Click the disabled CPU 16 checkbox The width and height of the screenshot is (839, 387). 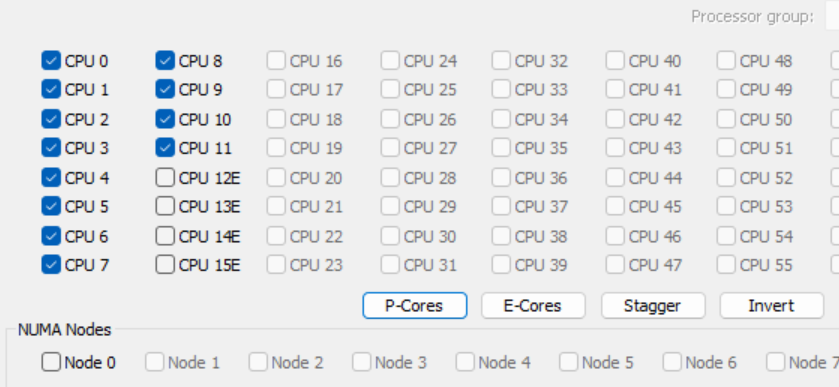pos(276,60)
